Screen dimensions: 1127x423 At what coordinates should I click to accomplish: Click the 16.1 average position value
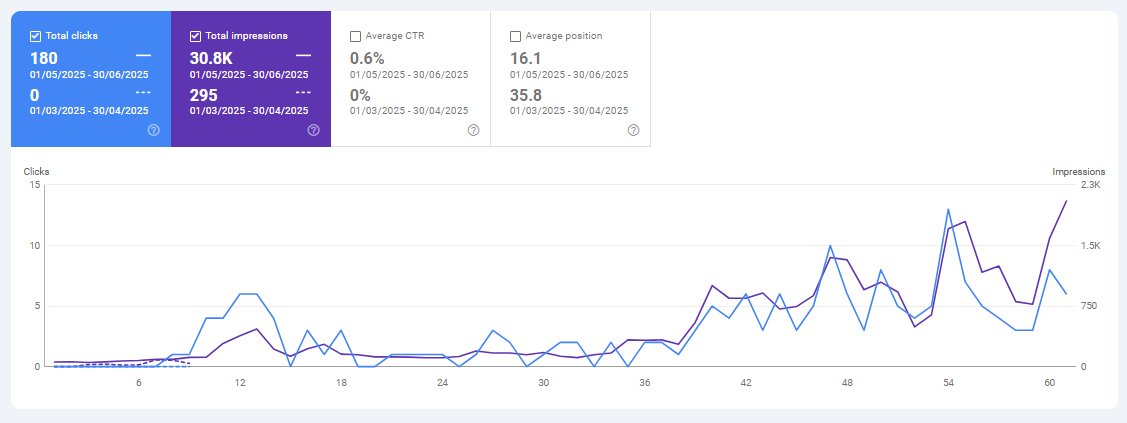click(525, 59)
